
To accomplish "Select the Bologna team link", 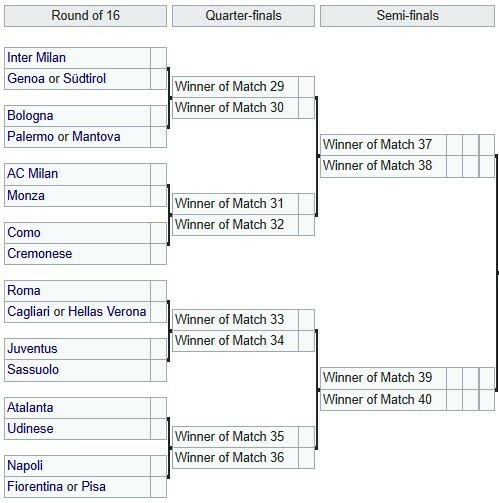I will click(x=30, y=116).
